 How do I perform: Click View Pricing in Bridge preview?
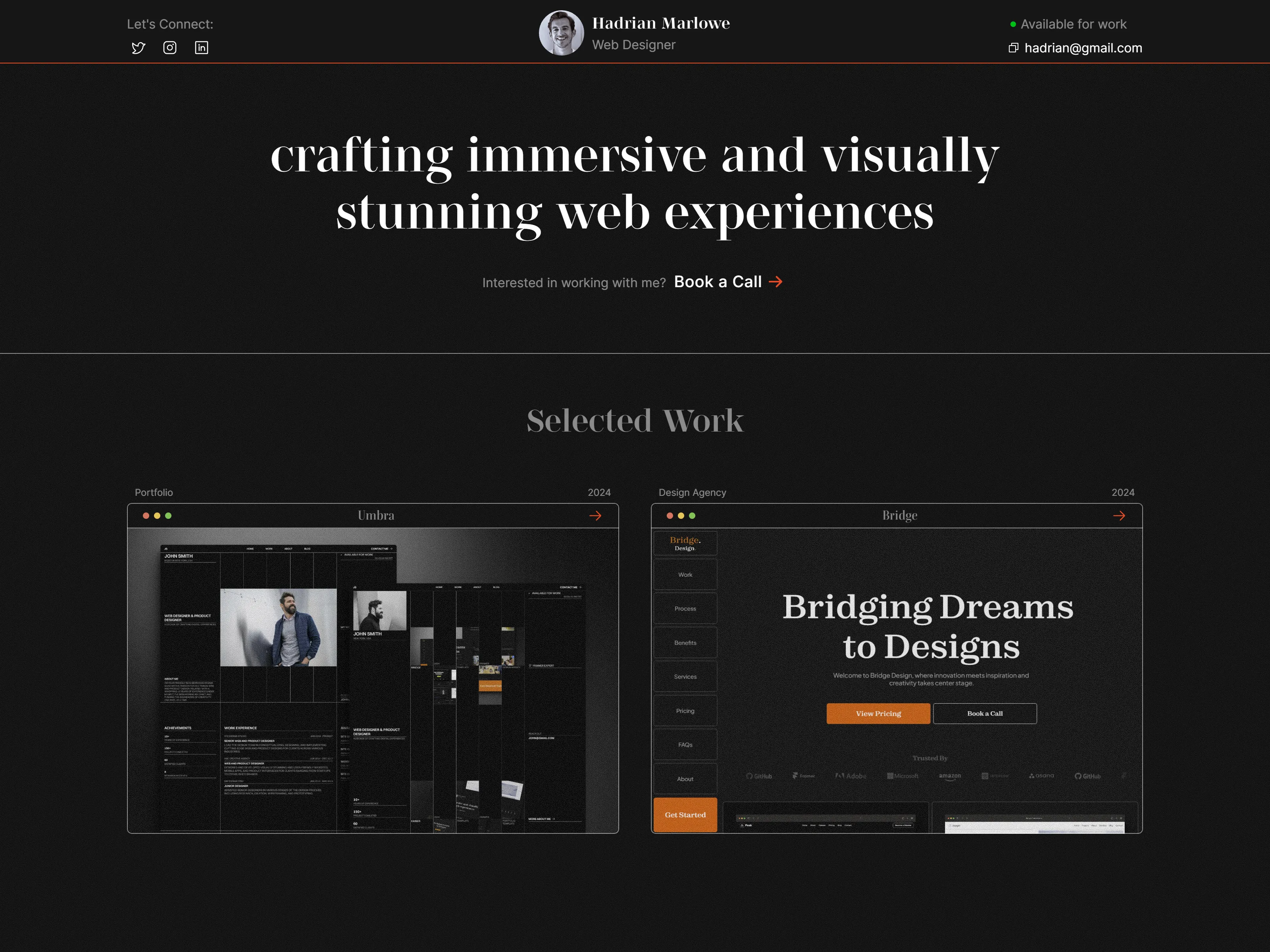click(878, 713)
